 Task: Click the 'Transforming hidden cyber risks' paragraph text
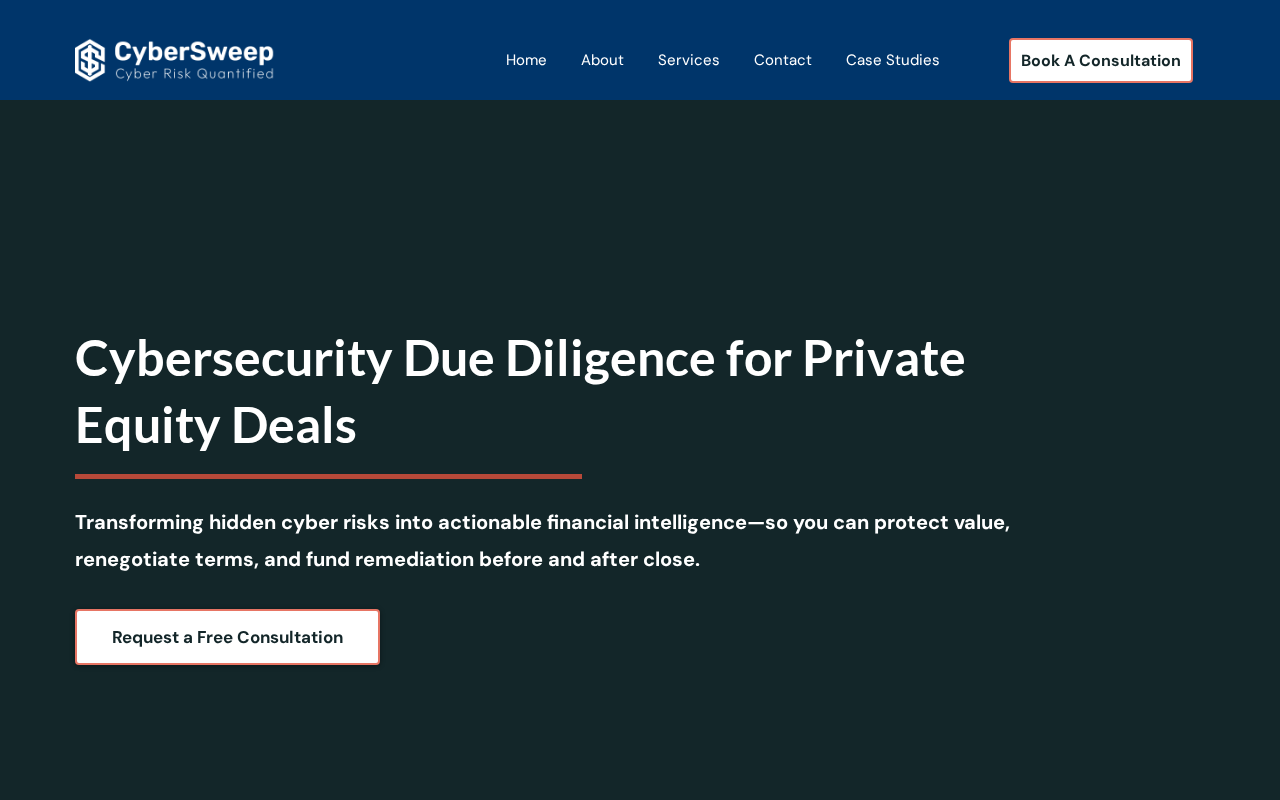point(543,541)
